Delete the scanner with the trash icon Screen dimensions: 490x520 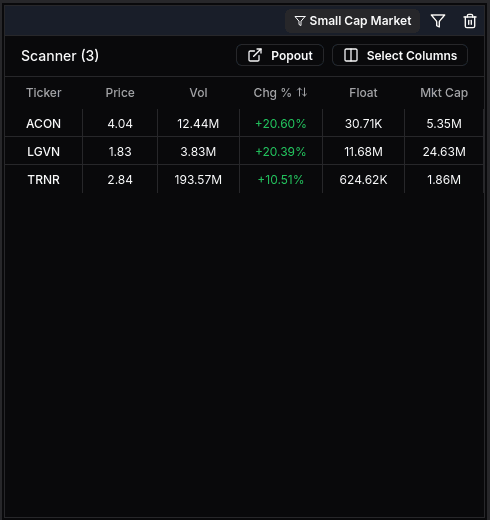pyautogui.click(x=470, y=21)
